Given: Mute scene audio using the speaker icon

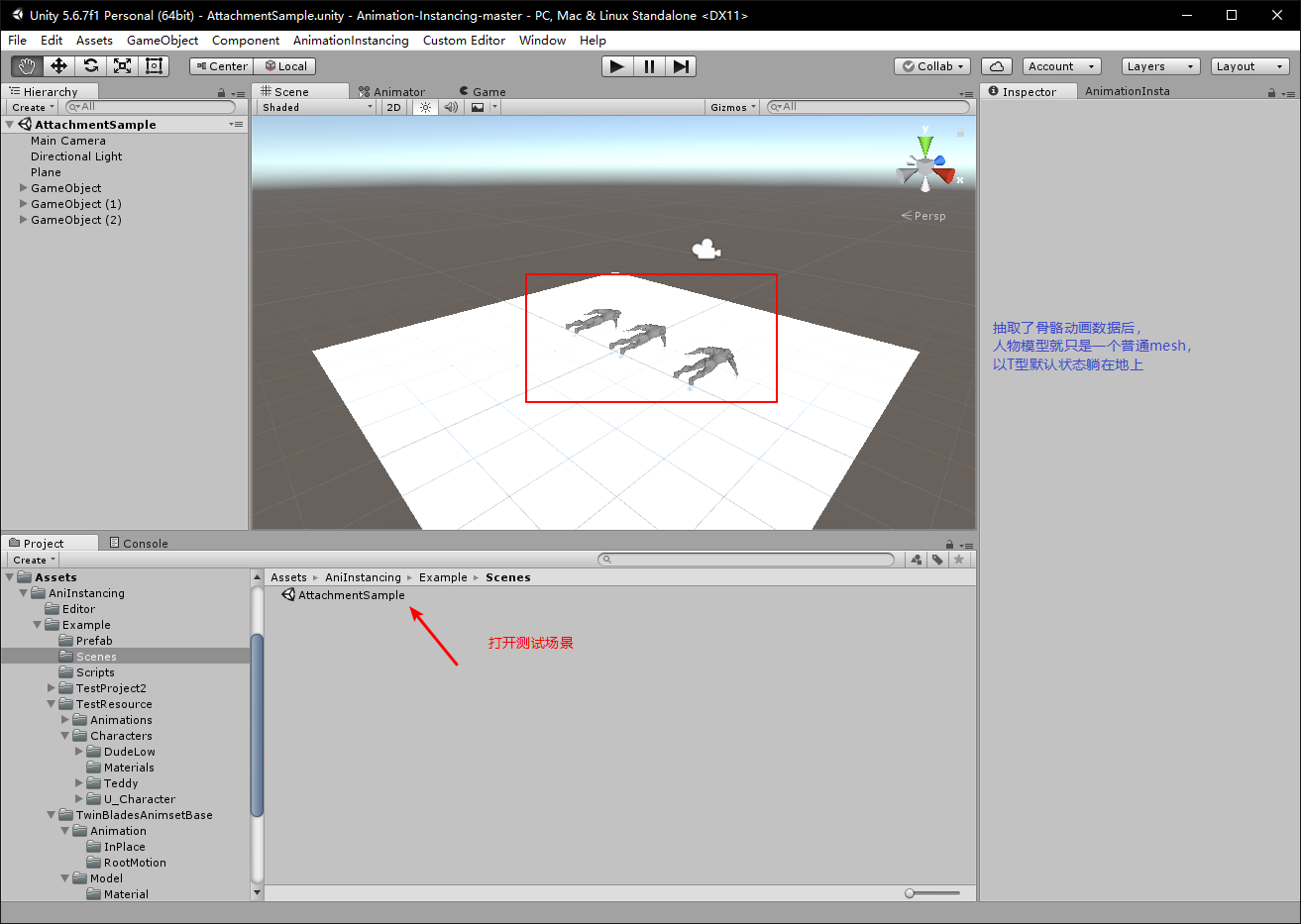Looking at the screenshot, I should pos(451,106).
